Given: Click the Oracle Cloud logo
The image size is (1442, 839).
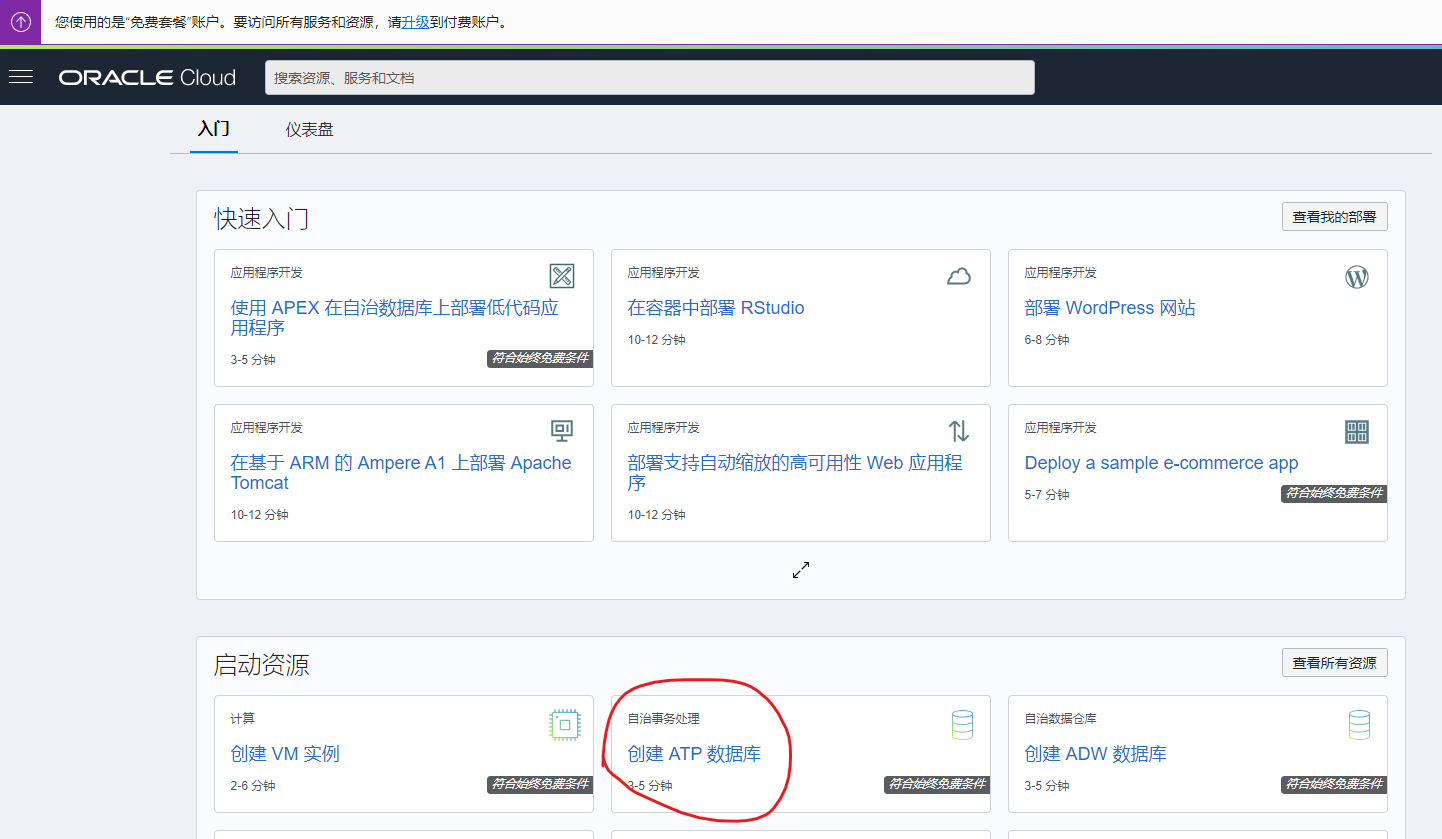Looking at the screenshot, I should pyautogui.click(x=147, y=78).
